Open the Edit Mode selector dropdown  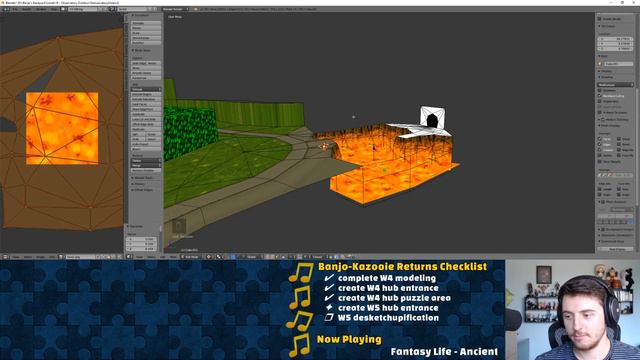191,257
